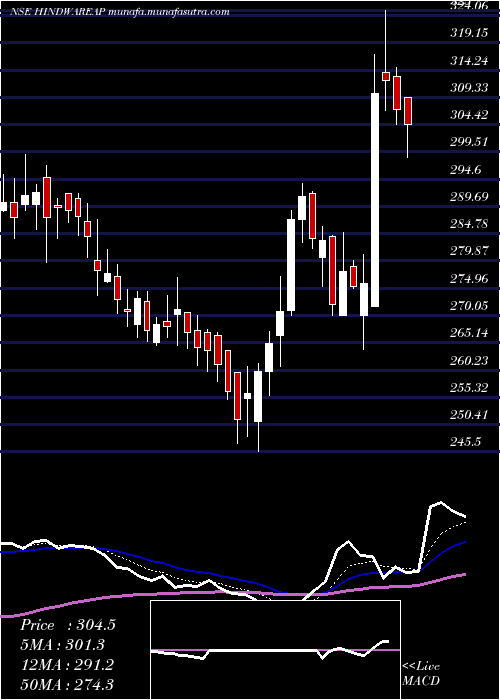Click the last red candlestick on the chart

[x=408, y=111]
